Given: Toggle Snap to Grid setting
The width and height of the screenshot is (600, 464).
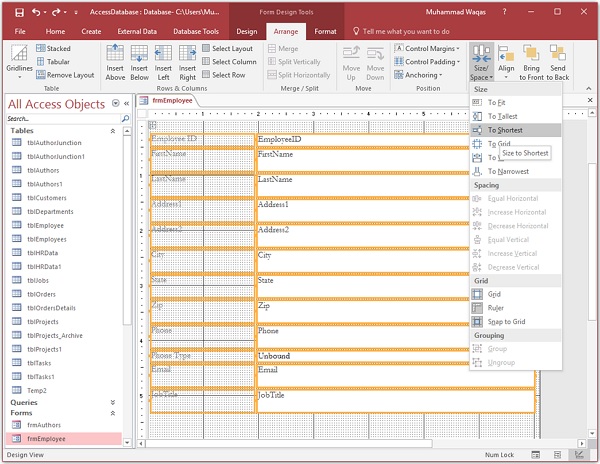Looking at the screenshot, I should point(505,321).
